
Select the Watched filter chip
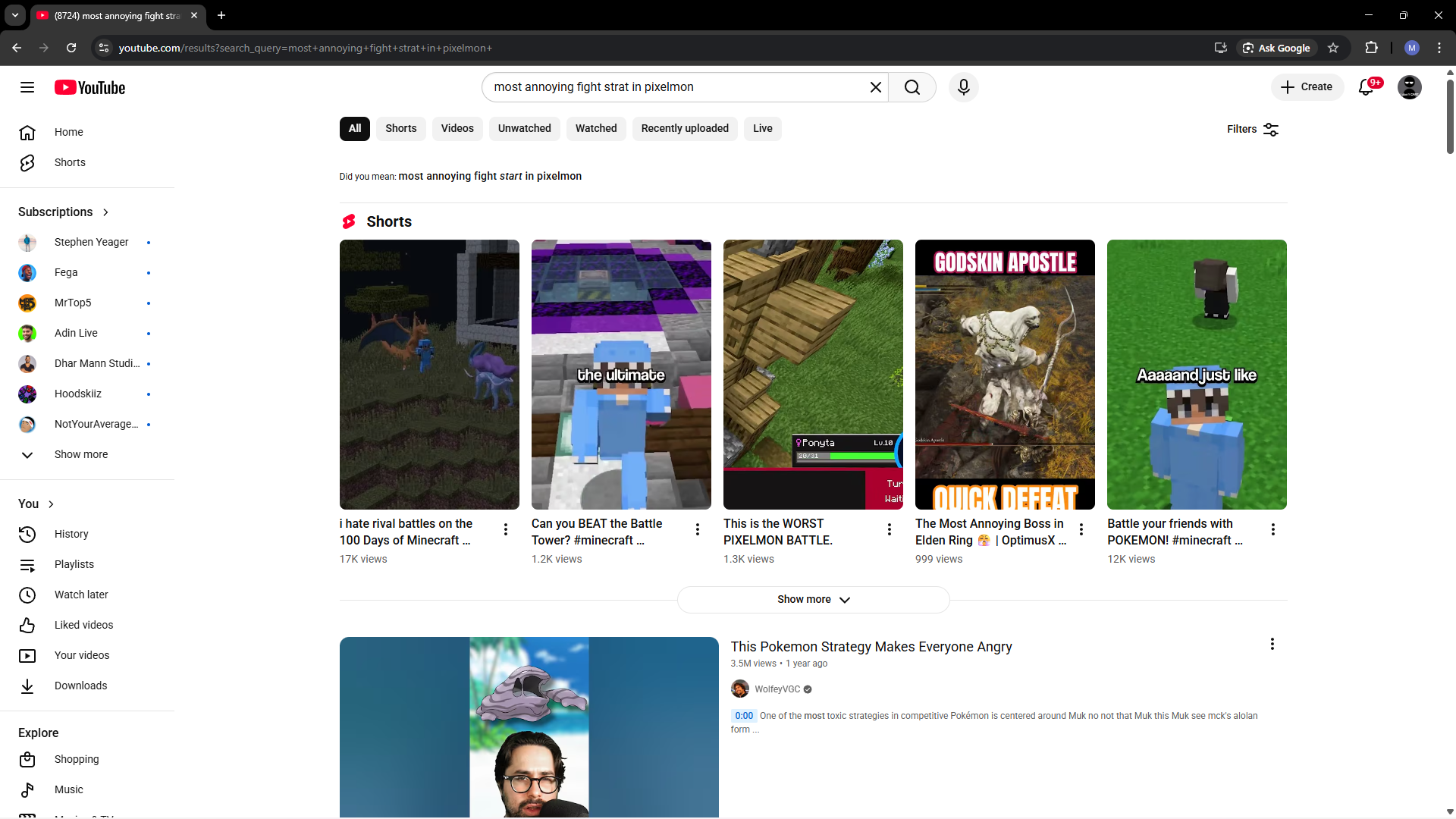coord(596,129)
